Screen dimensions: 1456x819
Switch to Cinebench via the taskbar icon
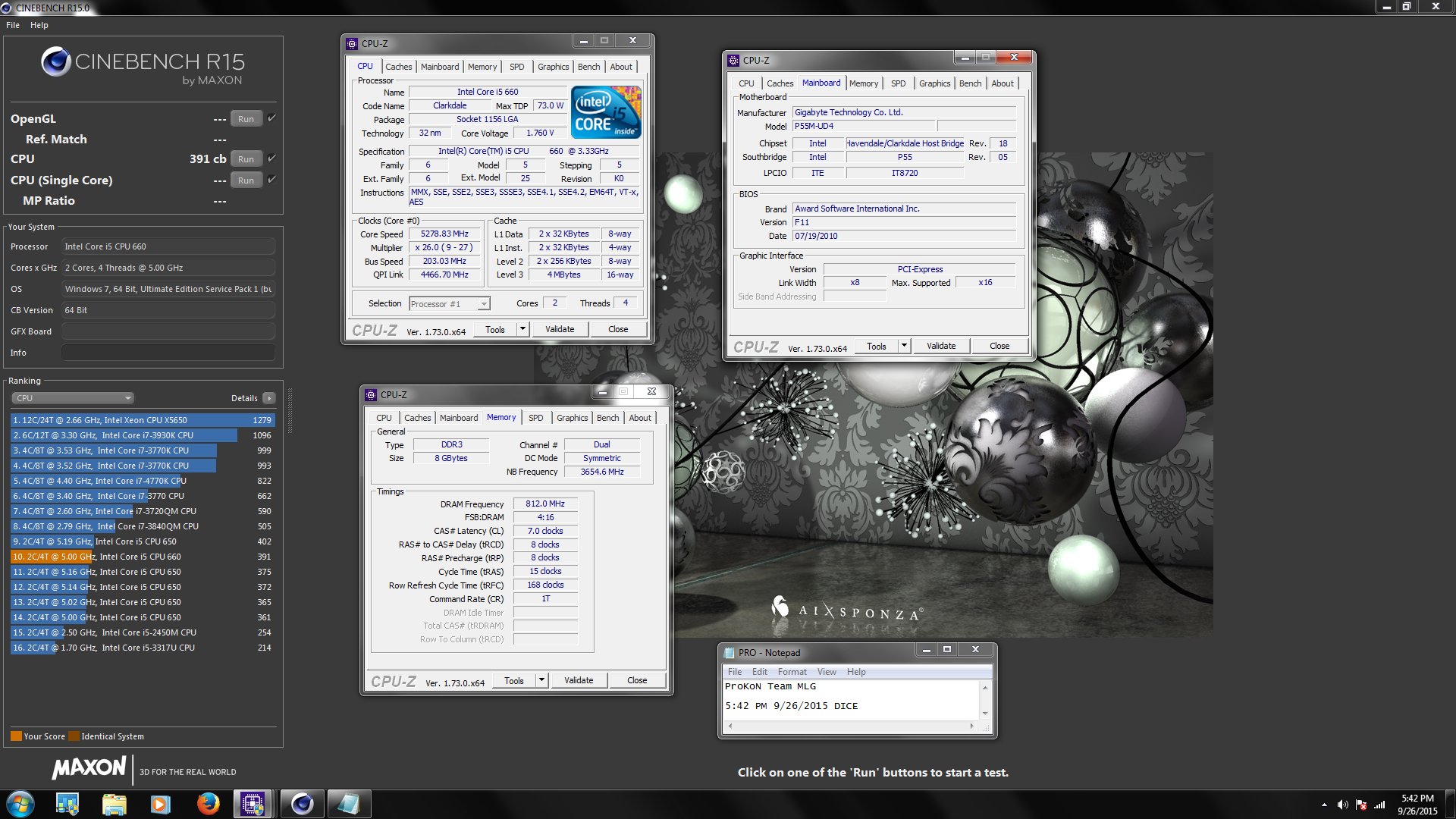coord(302,804)
